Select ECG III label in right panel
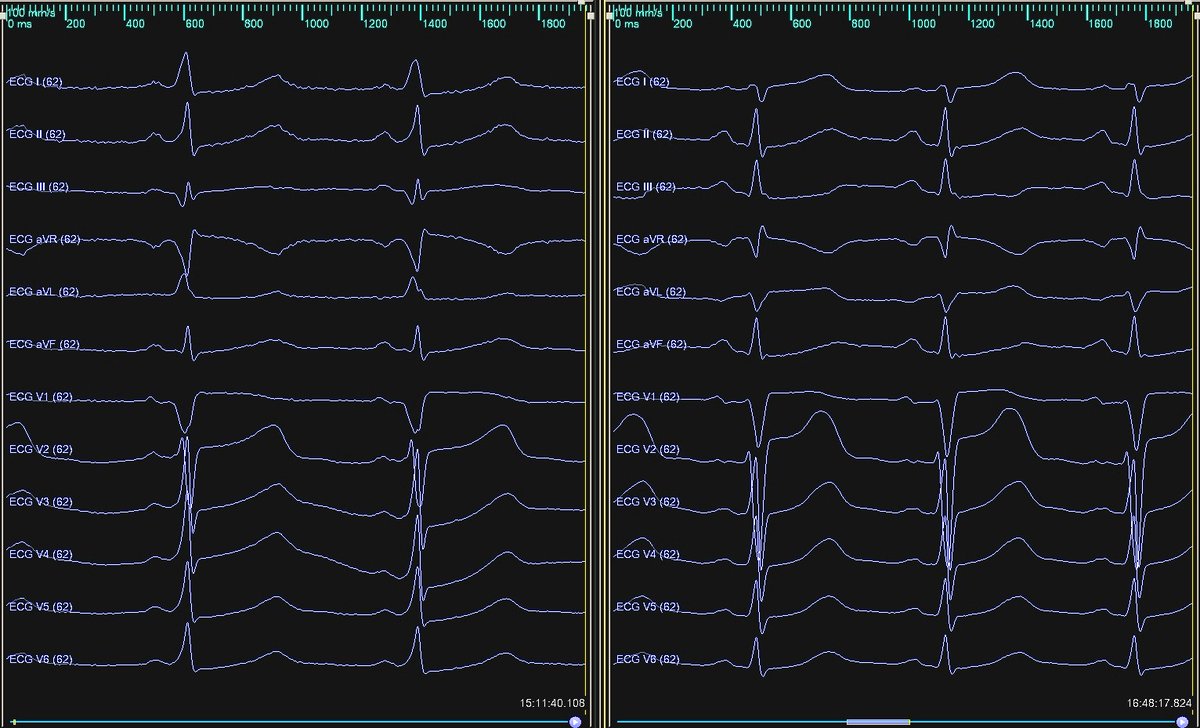The image size is (1200, 728). coord(646,187)
